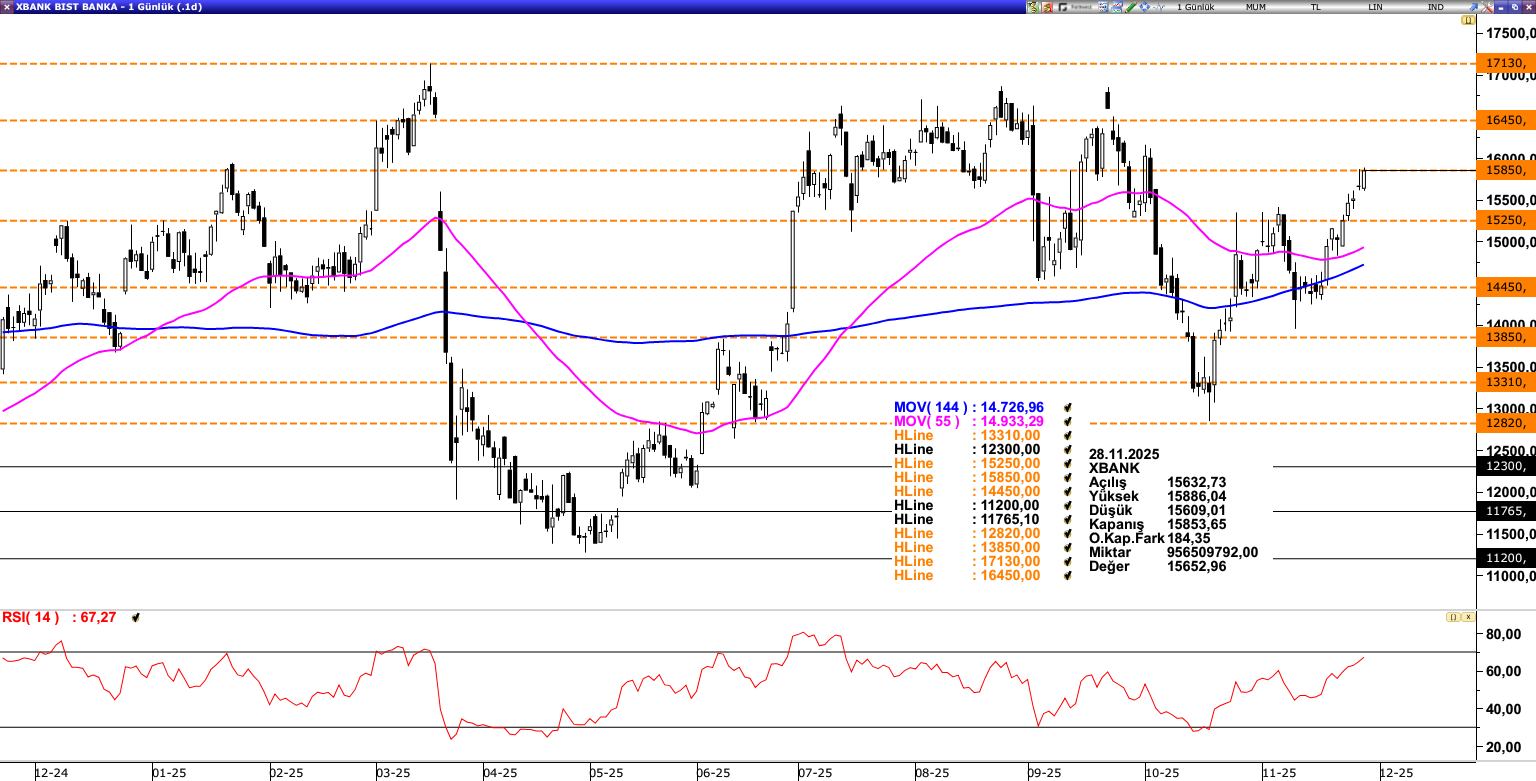Click the IND toolbar option
Screen dimensions: 1536x781
pos(1436,7)
